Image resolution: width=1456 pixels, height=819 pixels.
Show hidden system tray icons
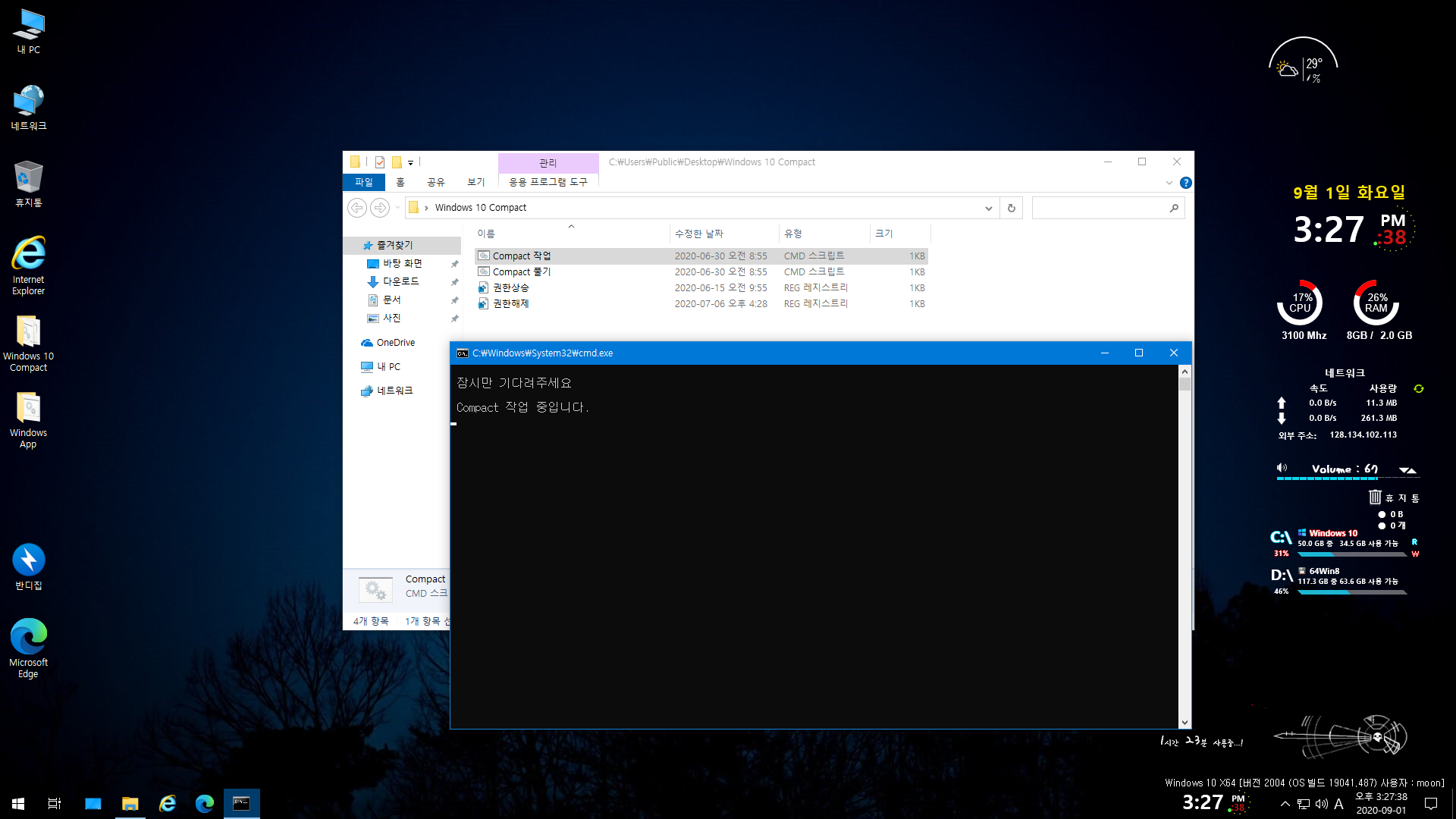[x=1285, y=804]
